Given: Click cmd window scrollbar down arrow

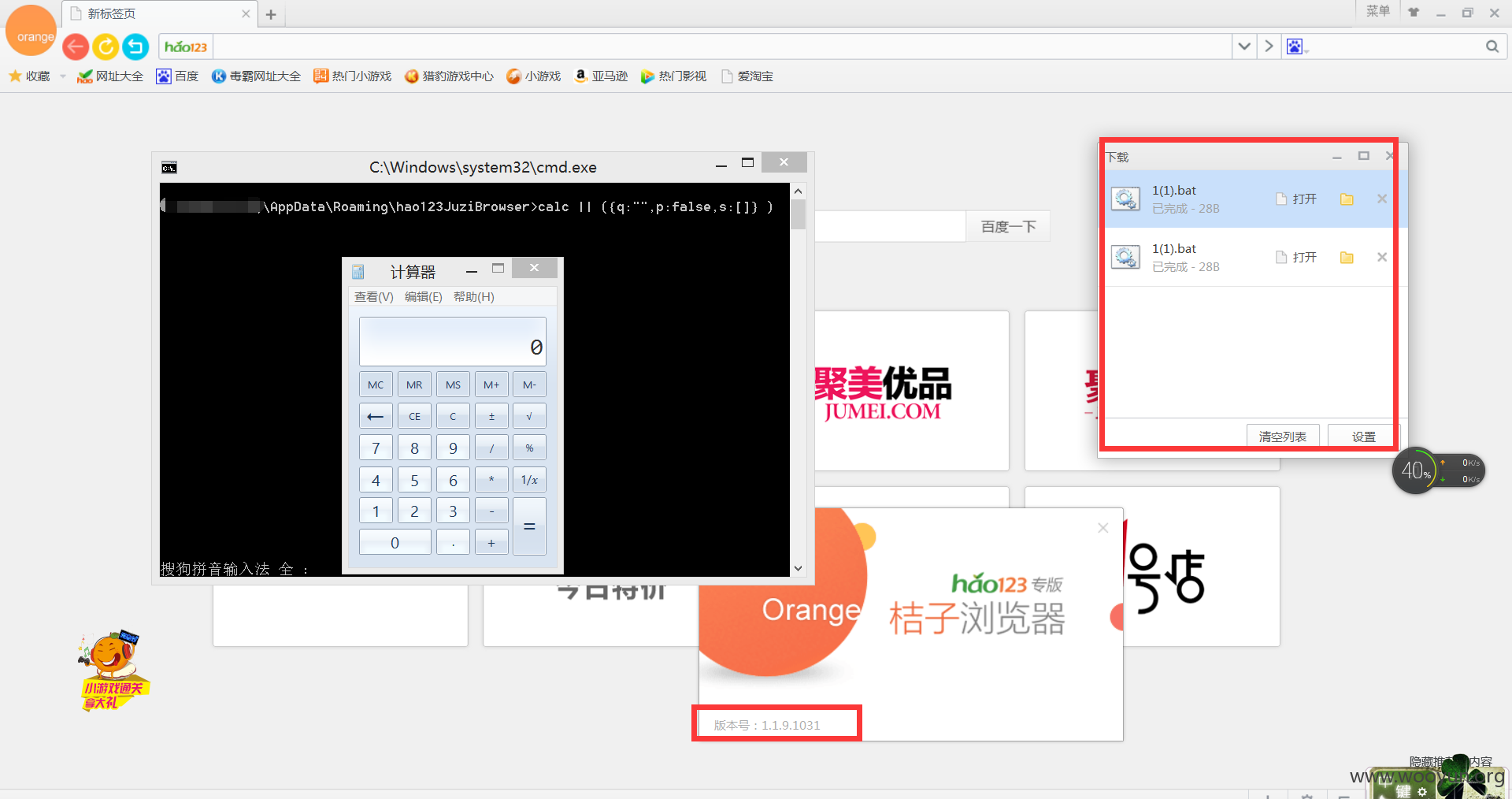Looking at the screenshot, I should 798,568.
